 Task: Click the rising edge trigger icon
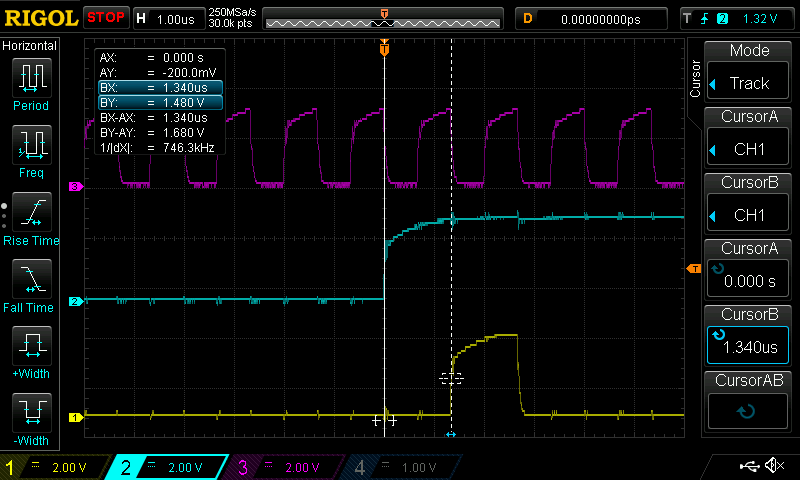point(705,19)
